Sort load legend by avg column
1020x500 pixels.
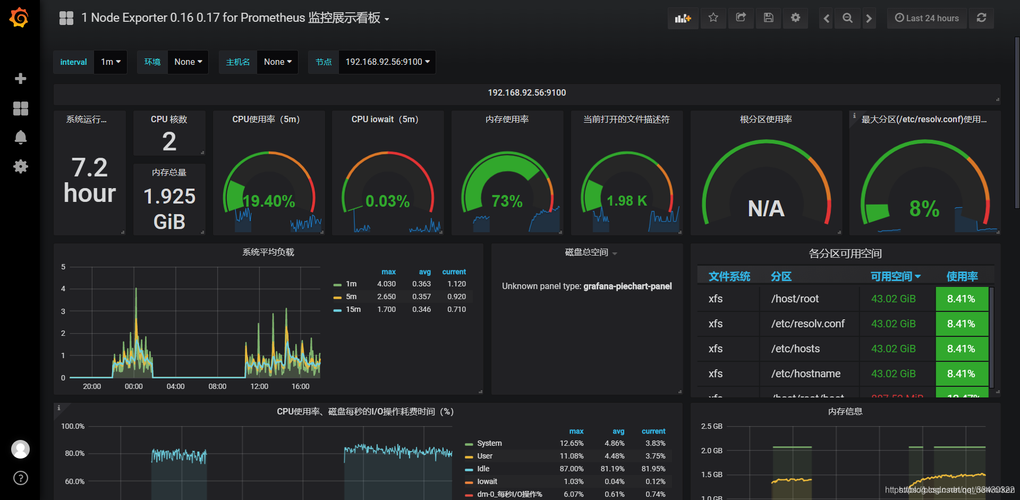pos(426,272)
